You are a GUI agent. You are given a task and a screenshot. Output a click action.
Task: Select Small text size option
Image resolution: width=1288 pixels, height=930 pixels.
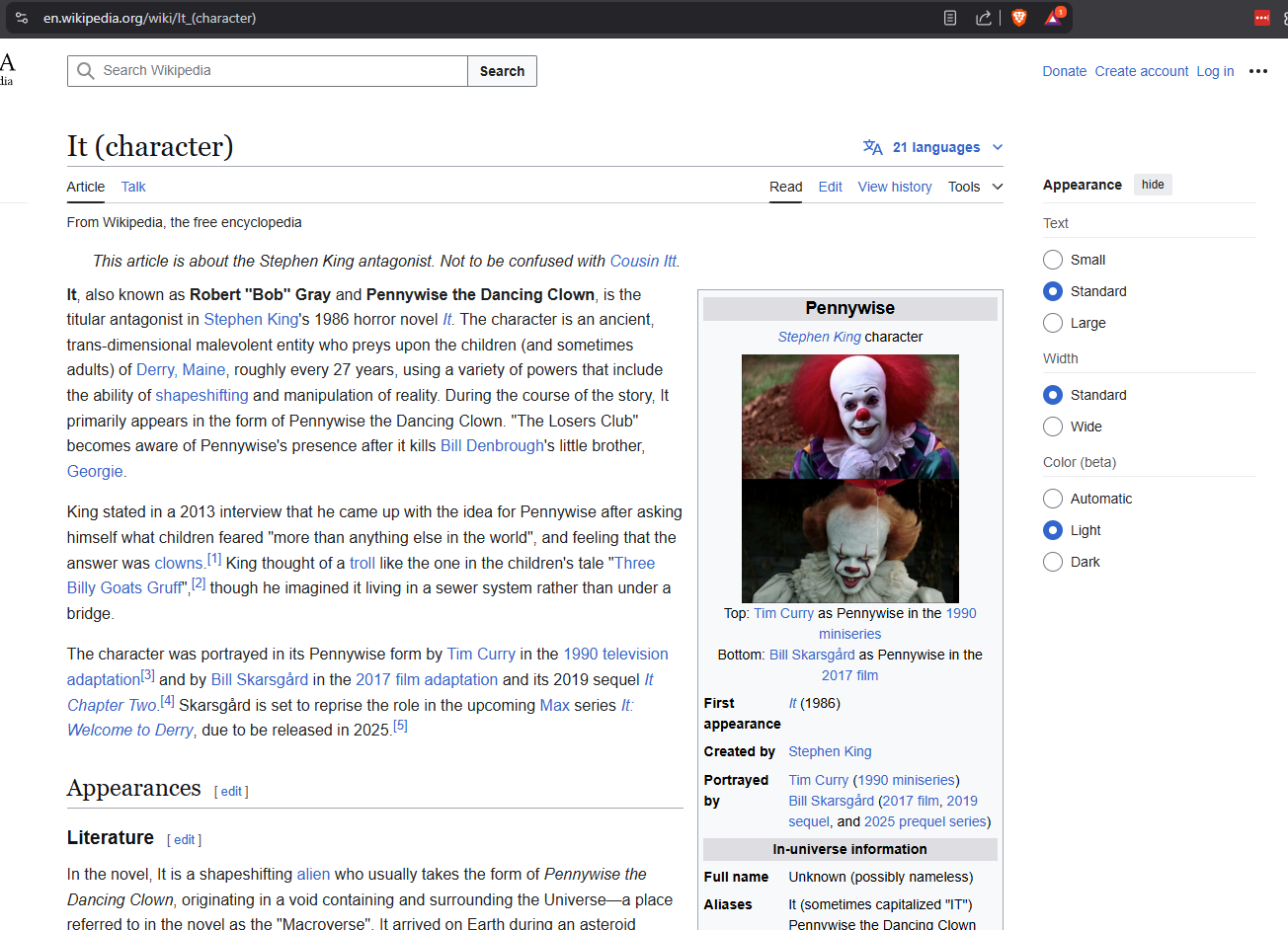(1053, 260)
